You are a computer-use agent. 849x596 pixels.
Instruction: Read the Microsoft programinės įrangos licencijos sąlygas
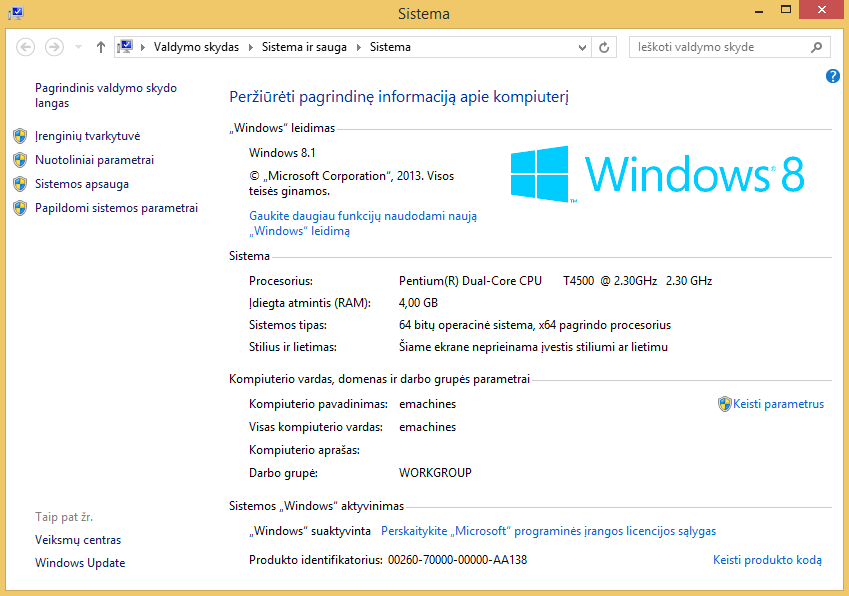[x=548, y=531]
